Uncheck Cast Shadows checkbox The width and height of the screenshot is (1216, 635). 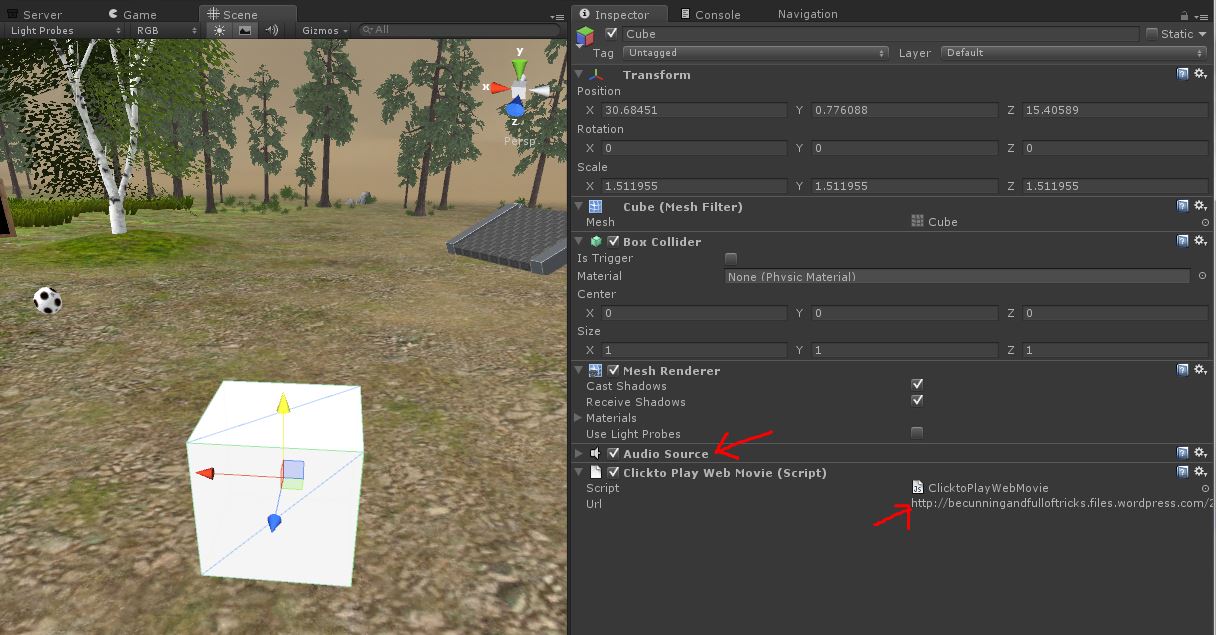917,384
